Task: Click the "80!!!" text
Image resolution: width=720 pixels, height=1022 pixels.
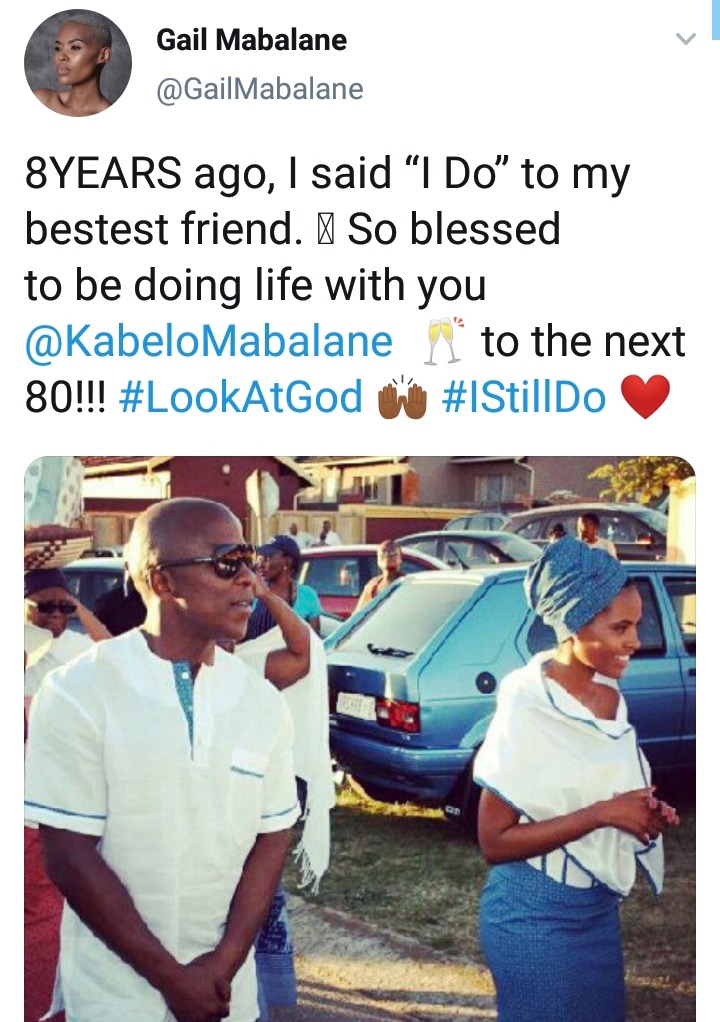Action: (65, 398)
